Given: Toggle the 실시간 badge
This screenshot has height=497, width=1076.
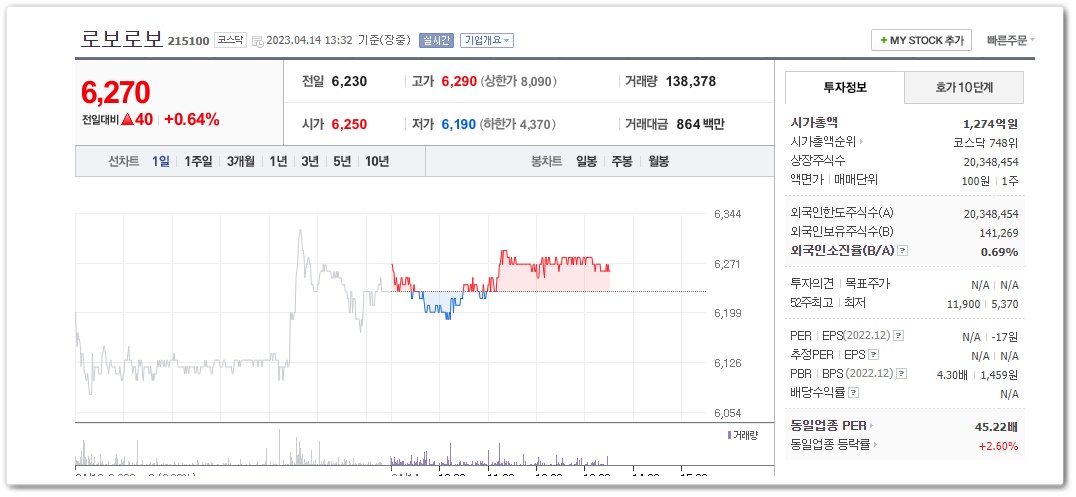Looking at the screenshot, I should pos(436,41).
